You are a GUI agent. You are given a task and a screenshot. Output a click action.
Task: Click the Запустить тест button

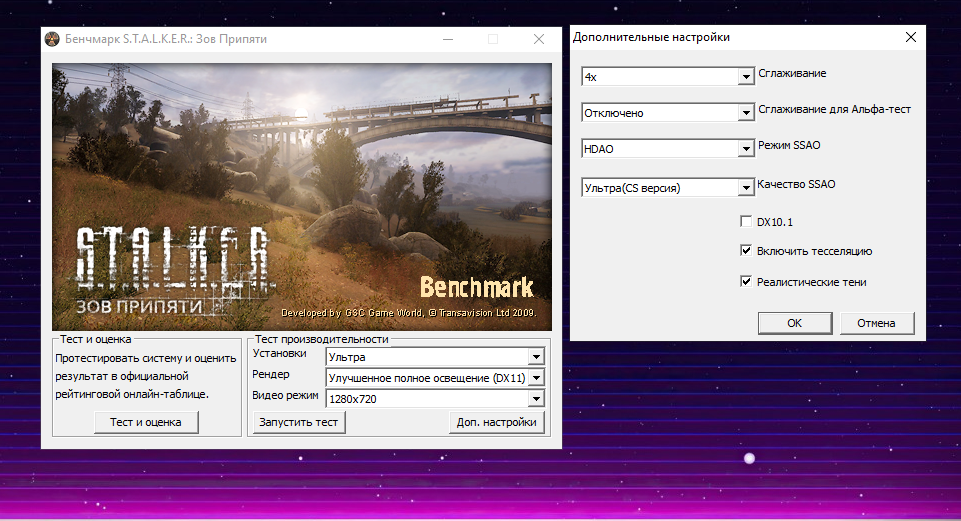pos(298,422)
